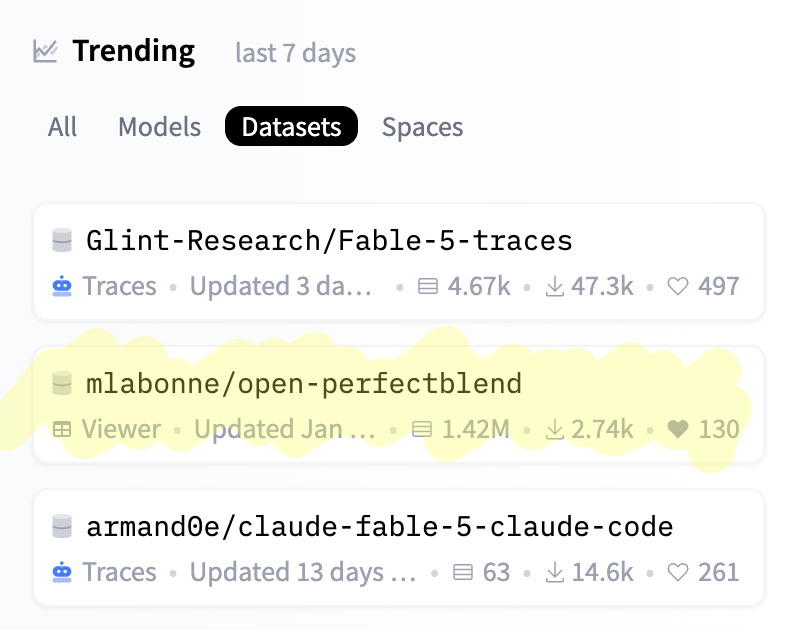Like Glint-Research/Fable-5-traces via heart icon

pos(678,287)
